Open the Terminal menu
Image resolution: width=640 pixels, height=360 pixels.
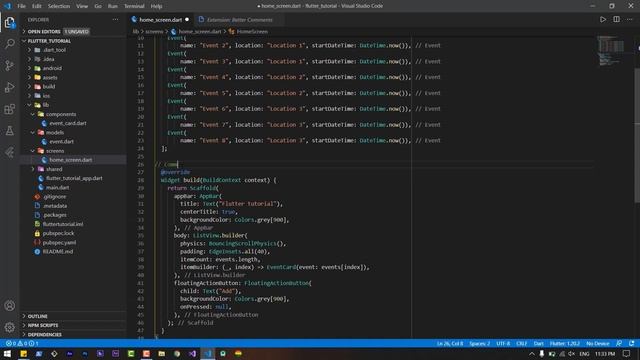click(134, 6)
